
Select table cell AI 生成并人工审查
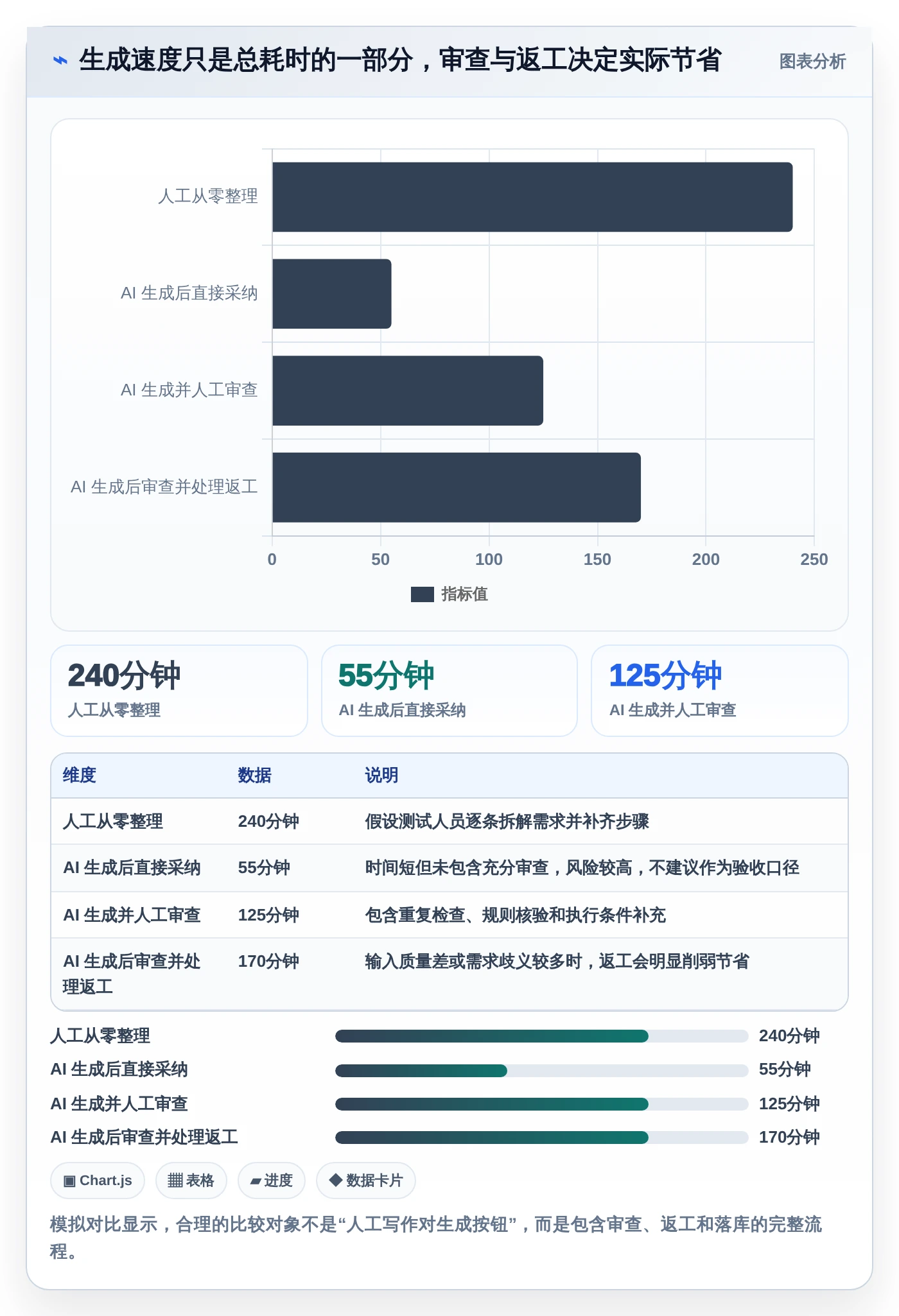click(132, 915)
